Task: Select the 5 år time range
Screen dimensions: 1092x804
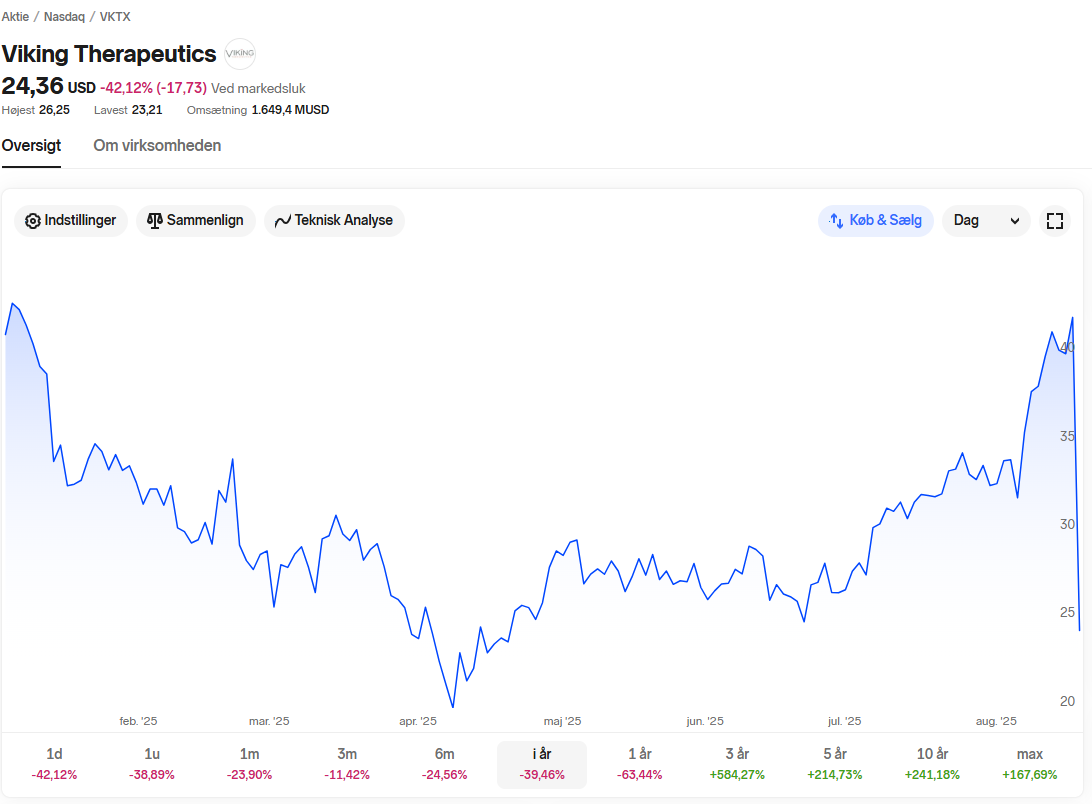Action: [x=834, y=764]
